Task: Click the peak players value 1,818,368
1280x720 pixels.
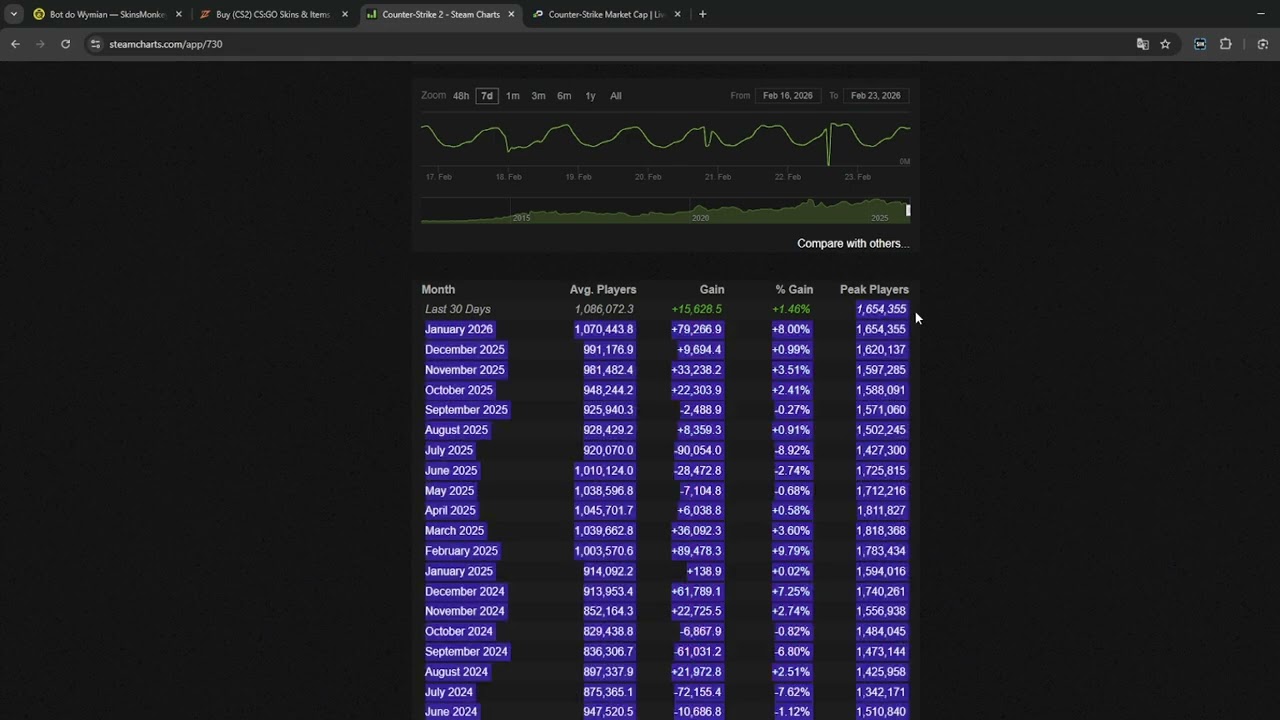Action: pyautogui.click(x=881, y=531)
